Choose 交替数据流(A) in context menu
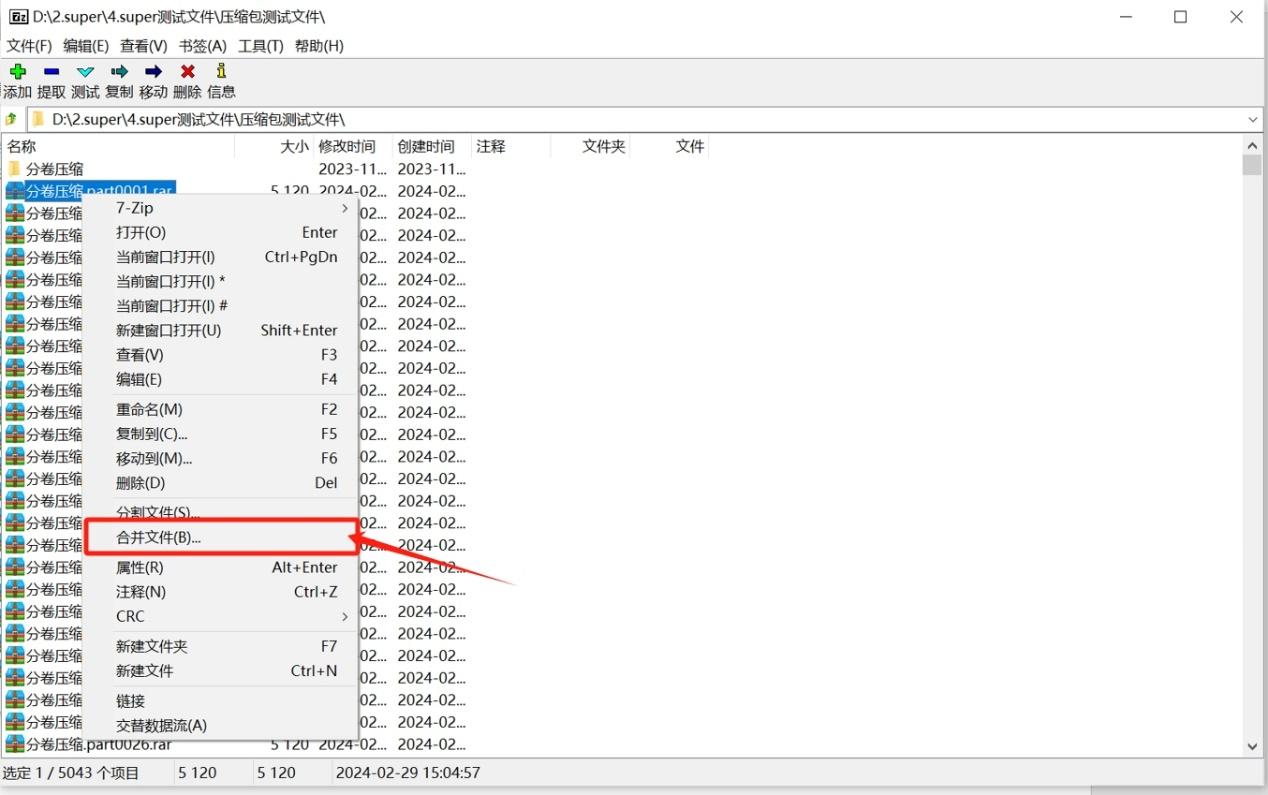This screenshot has height=795, width=1268. [x=221, y=725]
